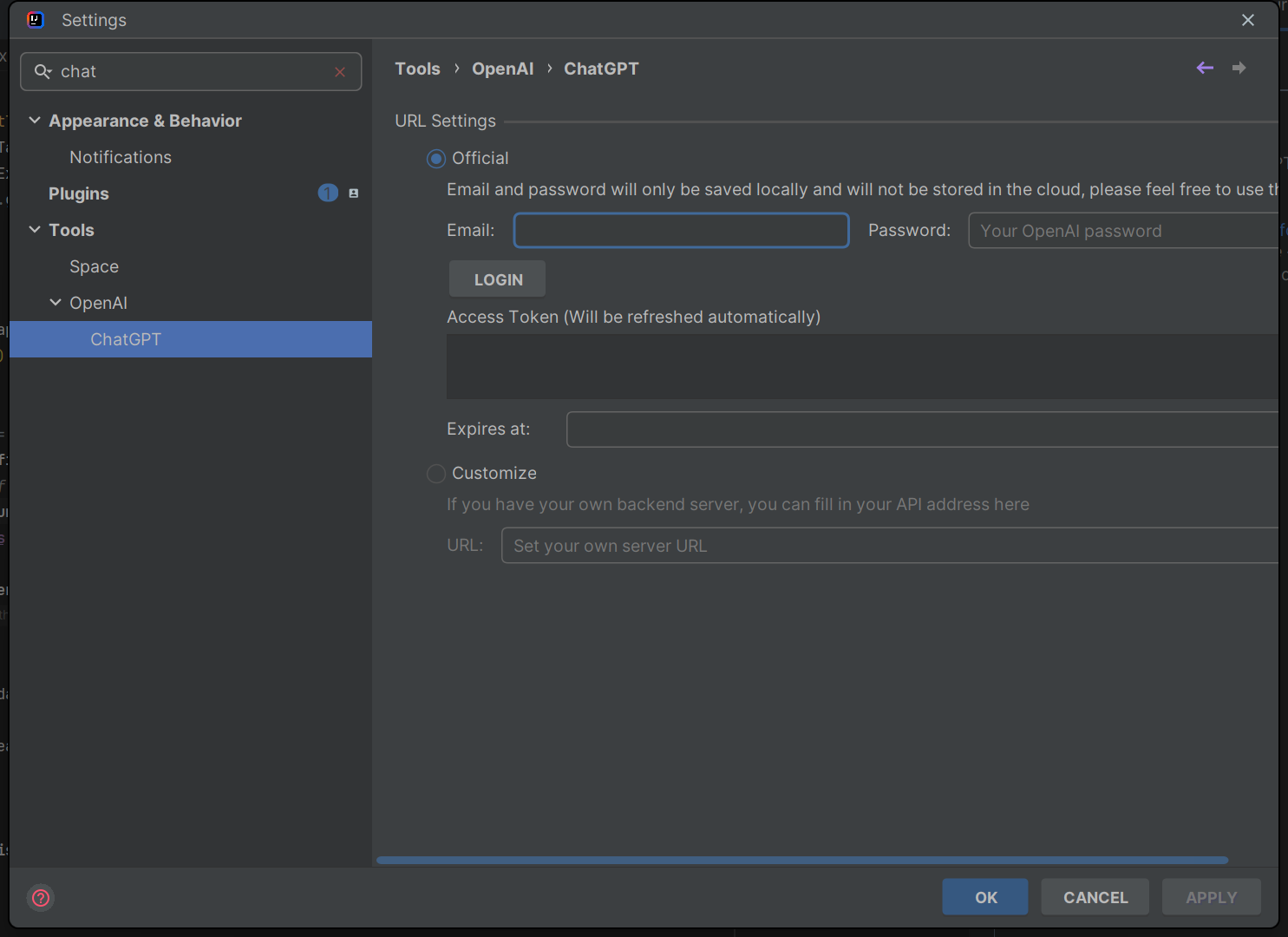Open help via question mark icon

(41, 898)
